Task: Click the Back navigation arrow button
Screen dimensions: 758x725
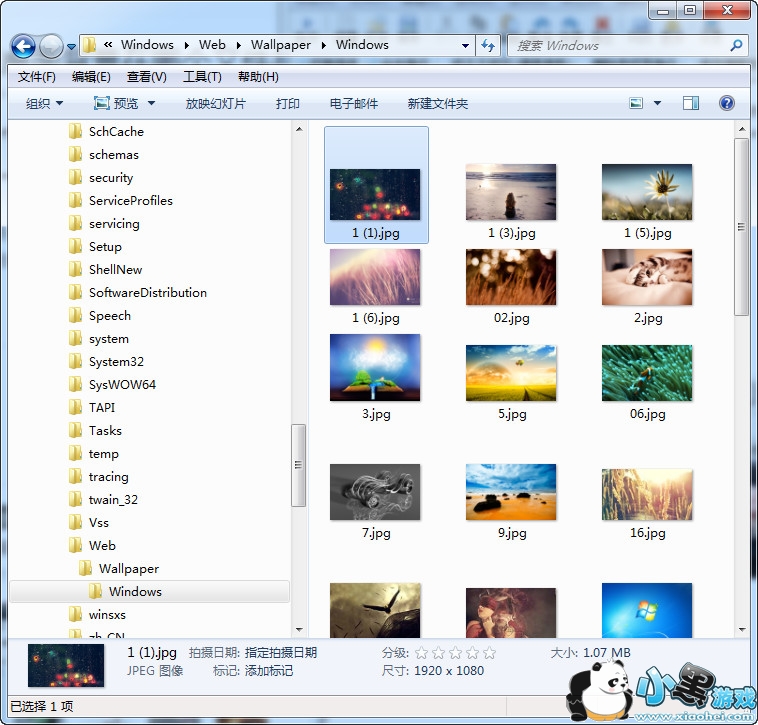Action: pos(23,46)
